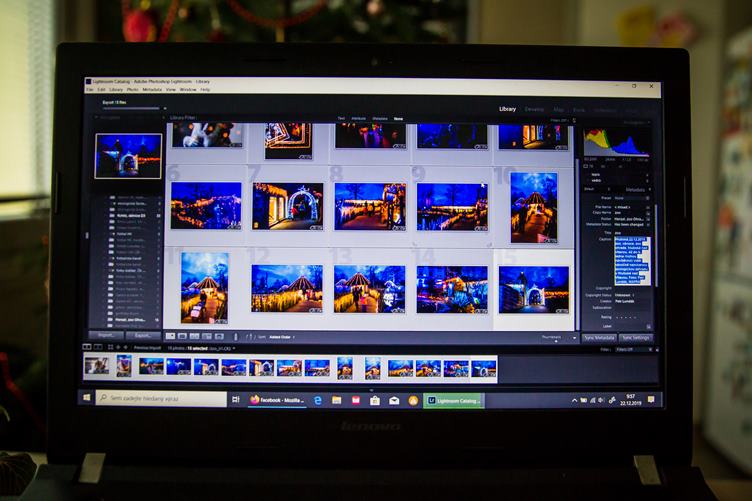Show hidden tray icons chevron
The height and width of the screenshot is (501, 752).
574,400
